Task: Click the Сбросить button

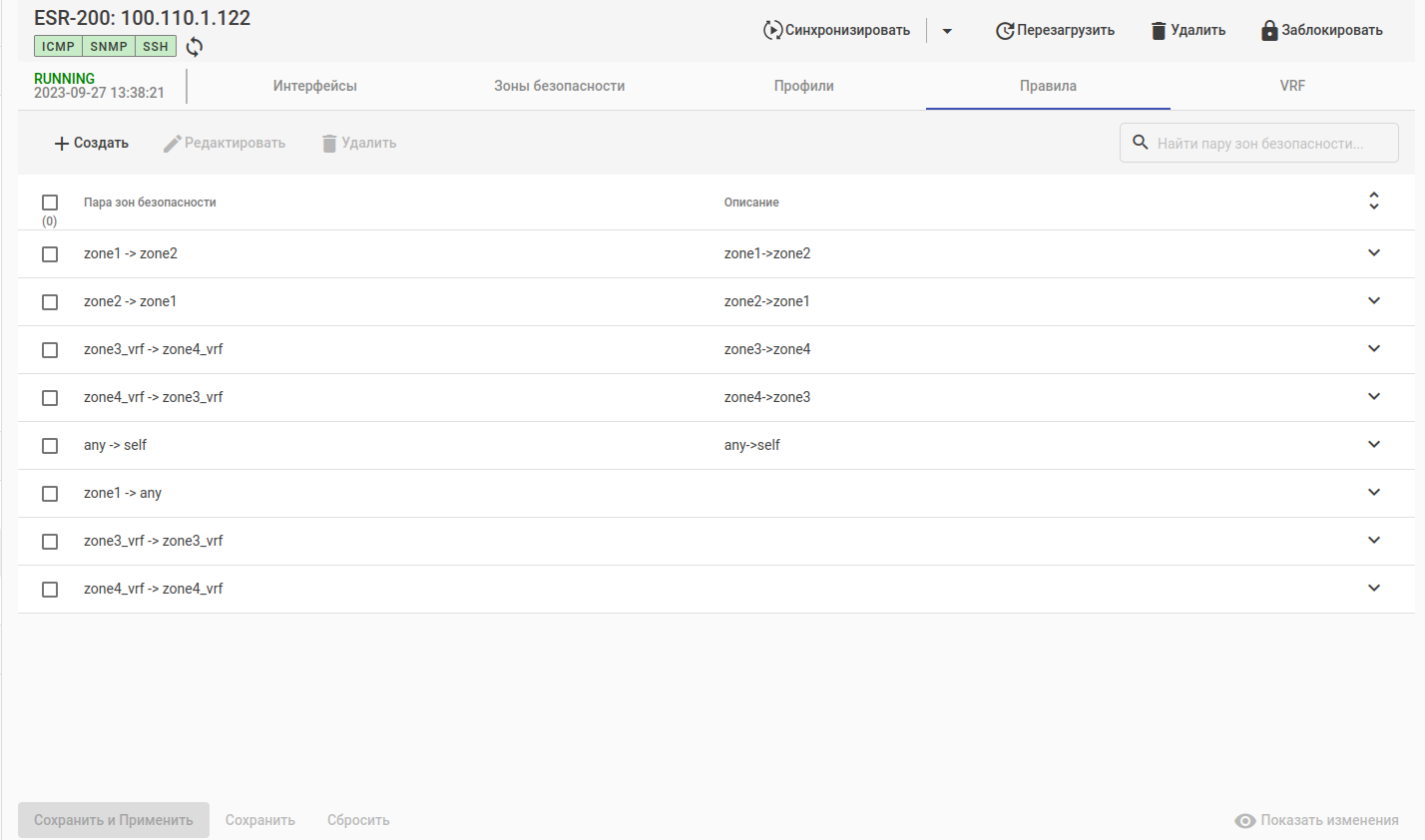Action: click(358, 820)
